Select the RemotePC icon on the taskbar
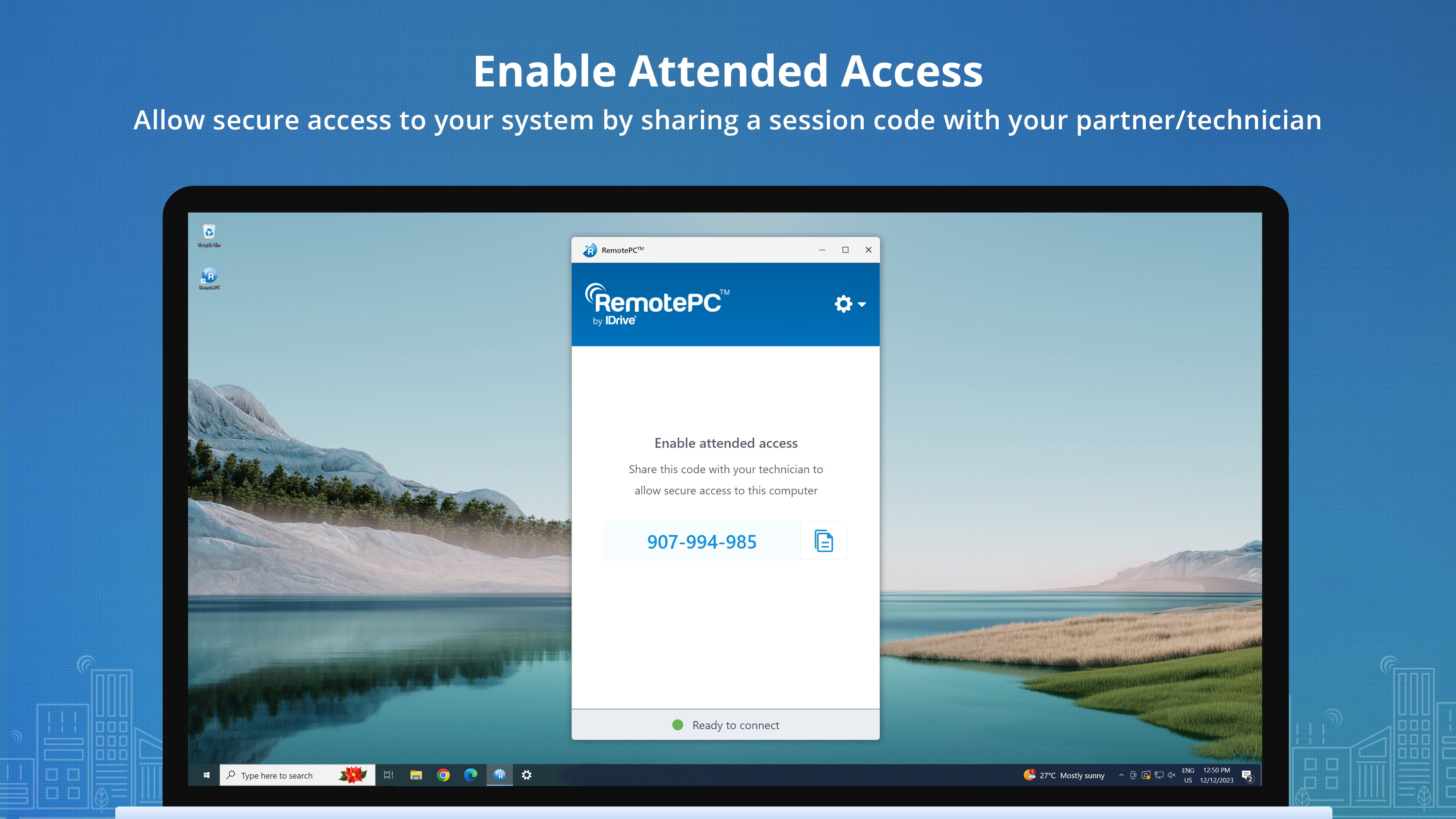 coord(500,775)
